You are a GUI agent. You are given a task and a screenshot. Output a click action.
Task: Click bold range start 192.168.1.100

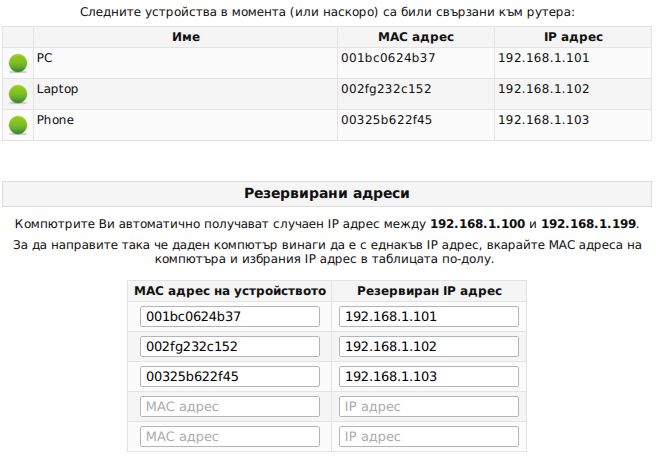click(x=477, y=224)
